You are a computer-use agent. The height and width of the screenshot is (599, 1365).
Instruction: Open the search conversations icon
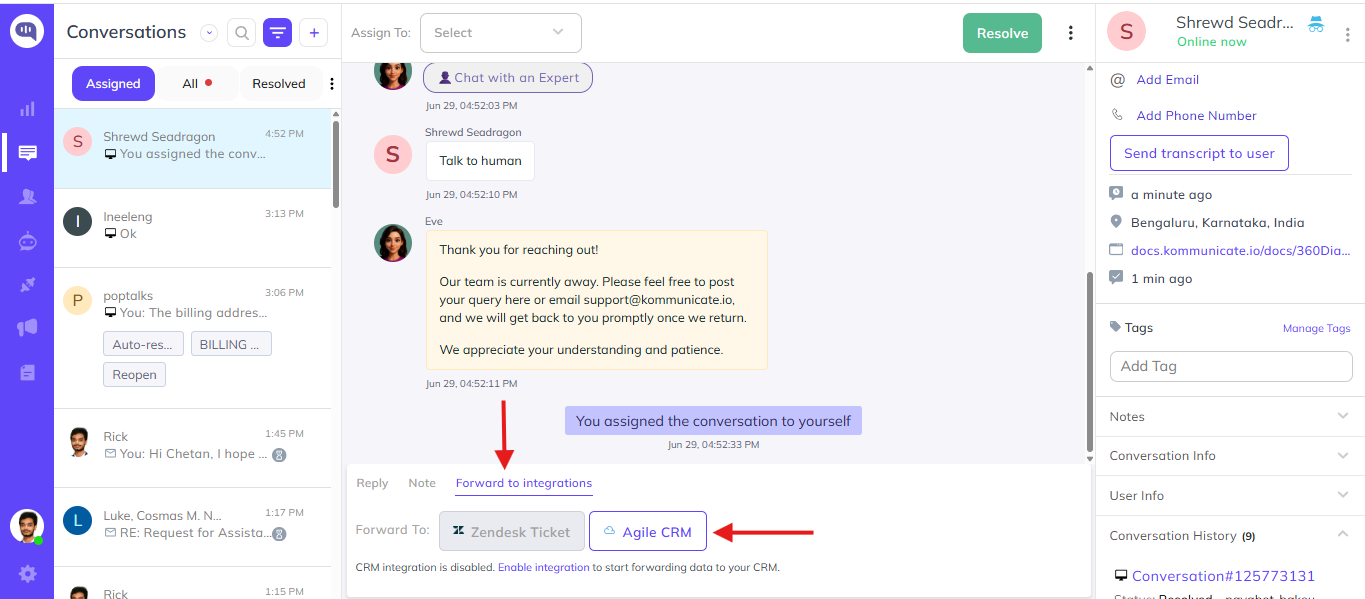(241, 33)
